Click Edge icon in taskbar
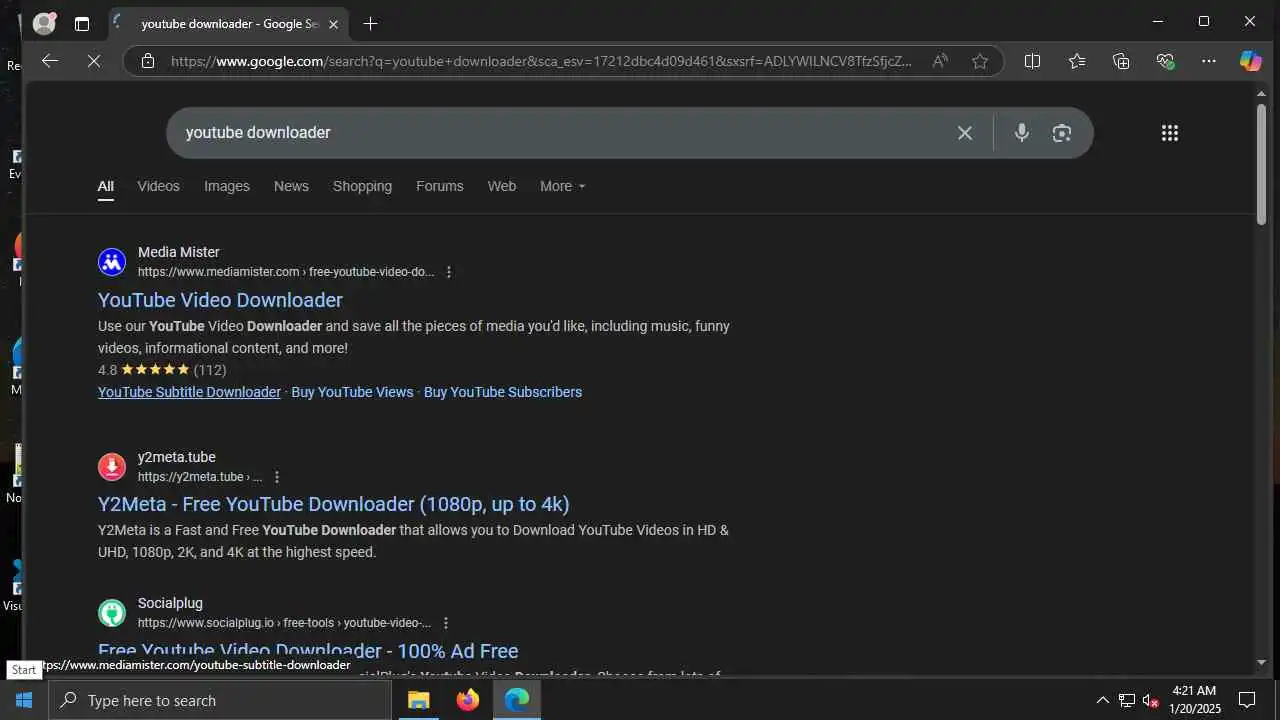The image size is (1280, 720). 517,700
